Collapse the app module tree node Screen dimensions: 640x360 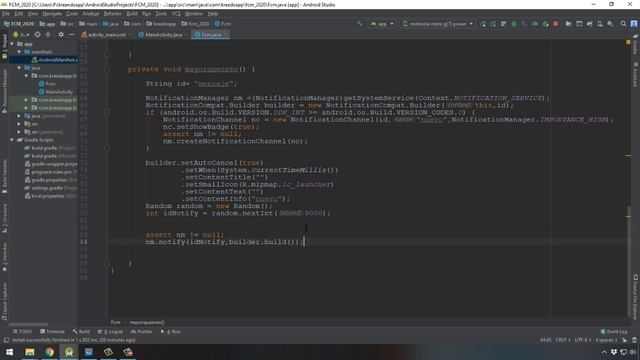(x=12, y=44)
